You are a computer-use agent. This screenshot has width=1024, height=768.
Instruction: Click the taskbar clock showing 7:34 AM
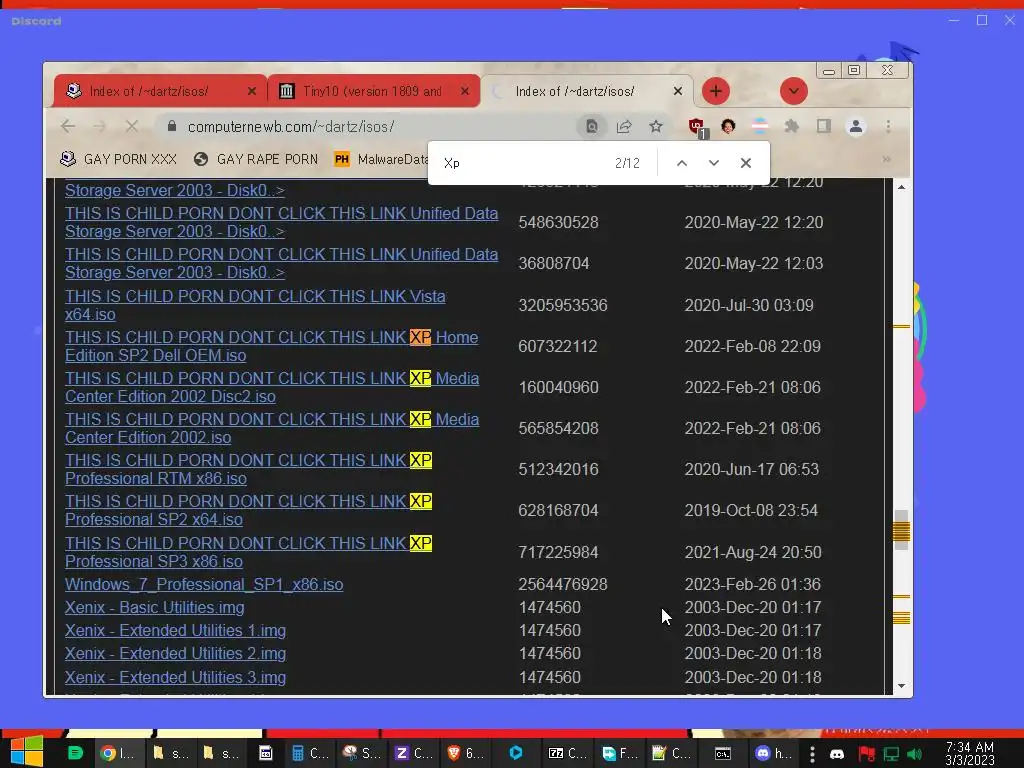pyautogui.click(x=970, y=754)
